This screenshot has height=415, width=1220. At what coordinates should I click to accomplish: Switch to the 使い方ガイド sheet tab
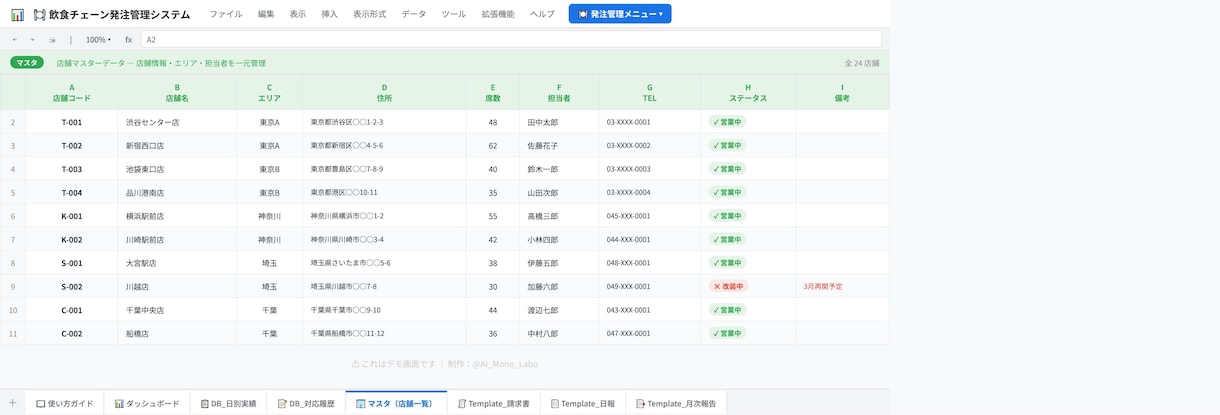click(x=65, y=403)
